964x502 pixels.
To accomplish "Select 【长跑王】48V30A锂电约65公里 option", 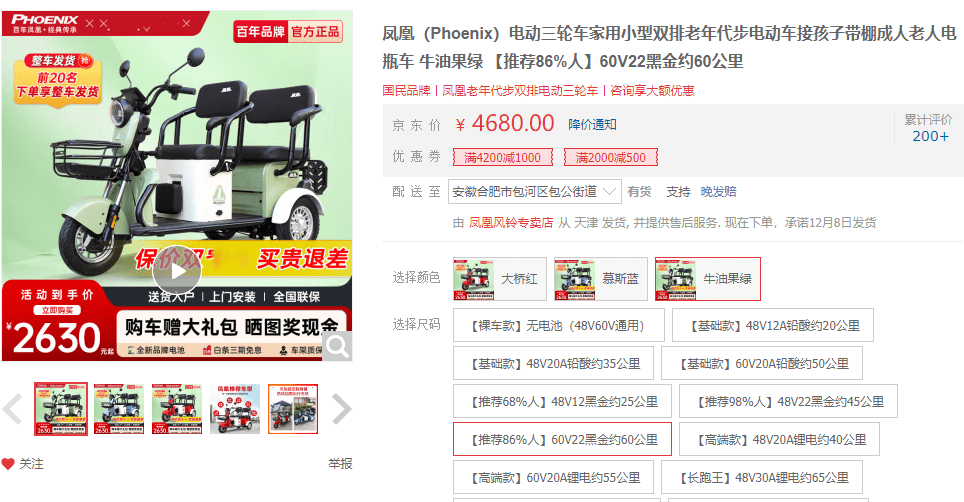I will [762, 477].
